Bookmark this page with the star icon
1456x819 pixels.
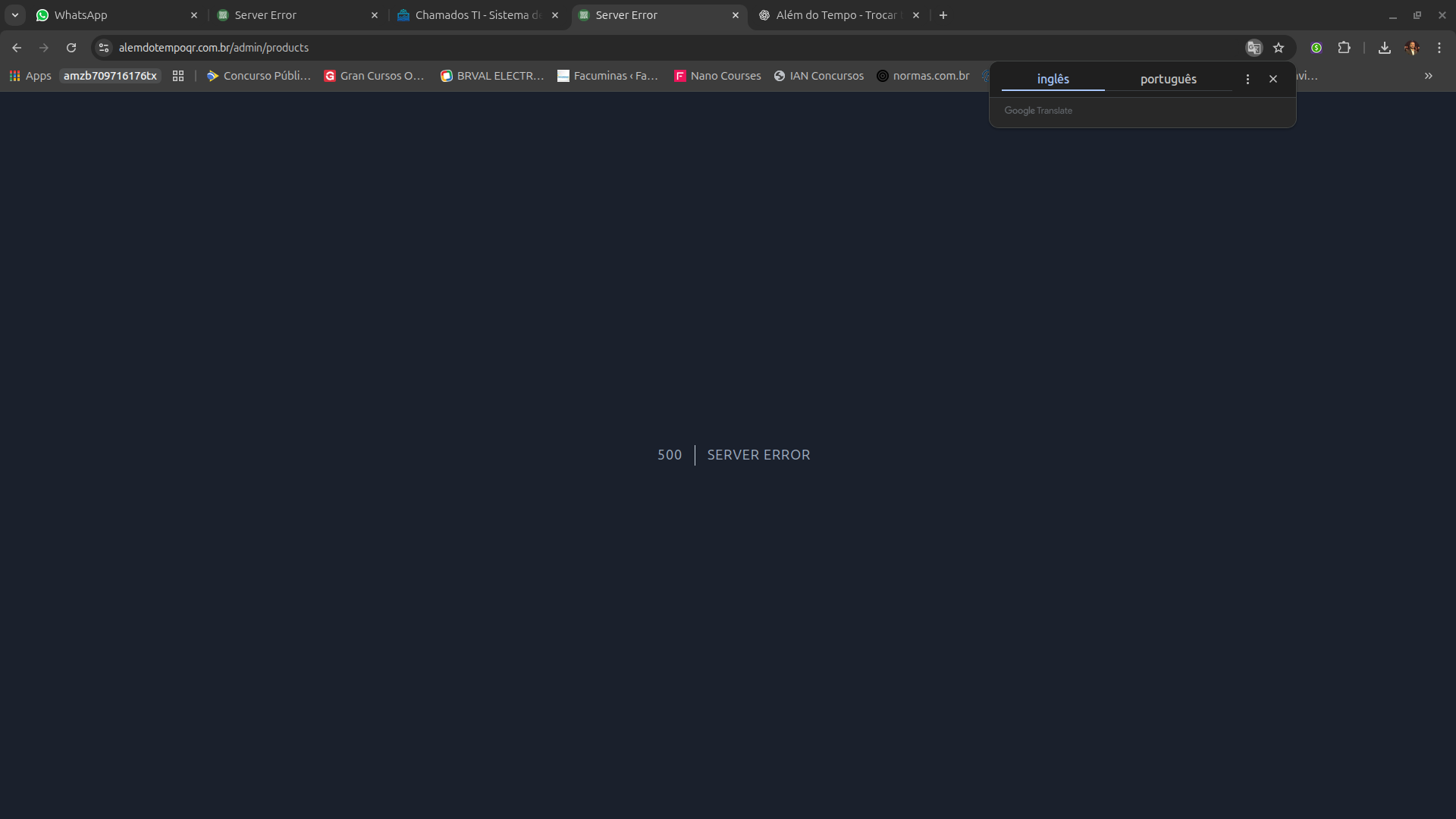coord(1279,48)
